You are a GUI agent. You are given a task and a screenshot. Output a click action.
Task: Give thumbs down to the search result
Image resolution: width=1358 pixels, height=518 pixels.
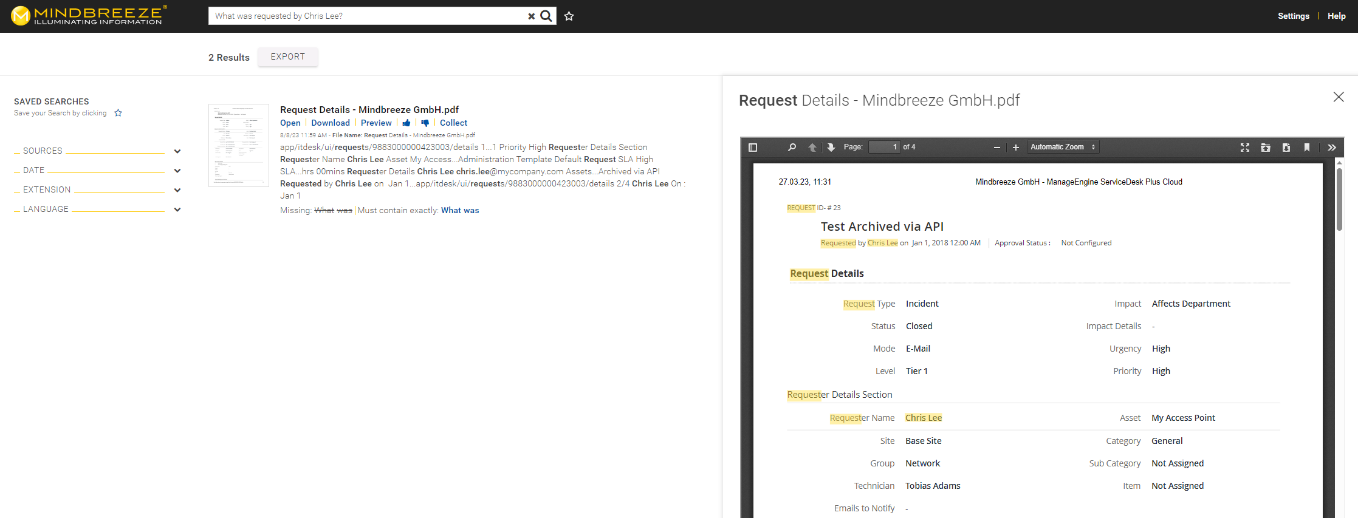click(x=425, y=123)
